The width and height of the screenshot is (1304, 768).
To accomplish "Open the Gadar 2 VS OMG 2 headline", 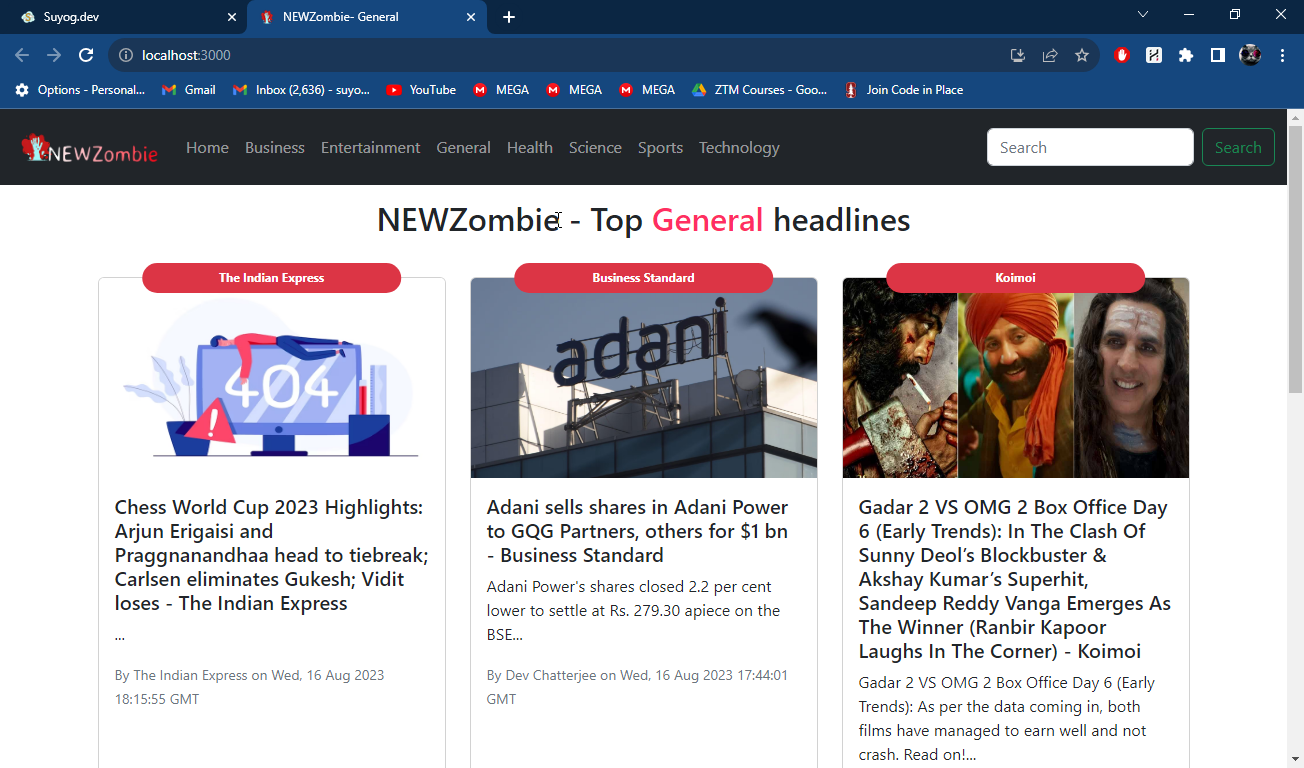I will [x=1016, y=579].
